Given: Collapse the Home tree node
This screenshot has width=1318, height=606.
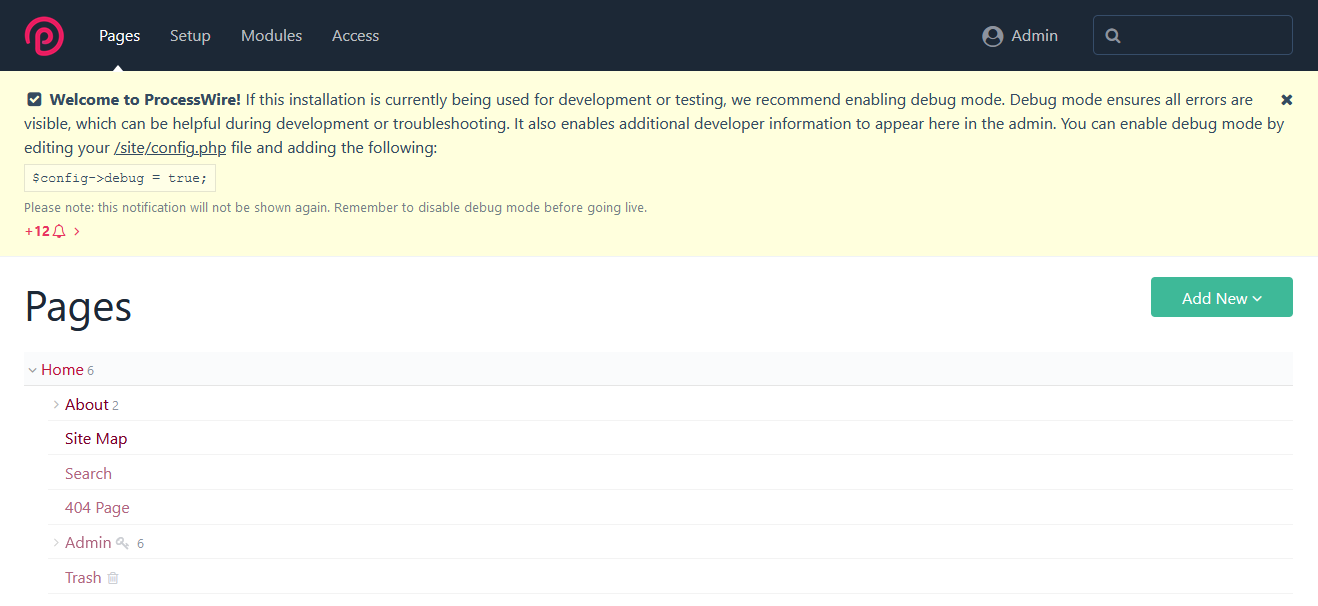Looking at the screenshot, I should click(x=32, y=370).
